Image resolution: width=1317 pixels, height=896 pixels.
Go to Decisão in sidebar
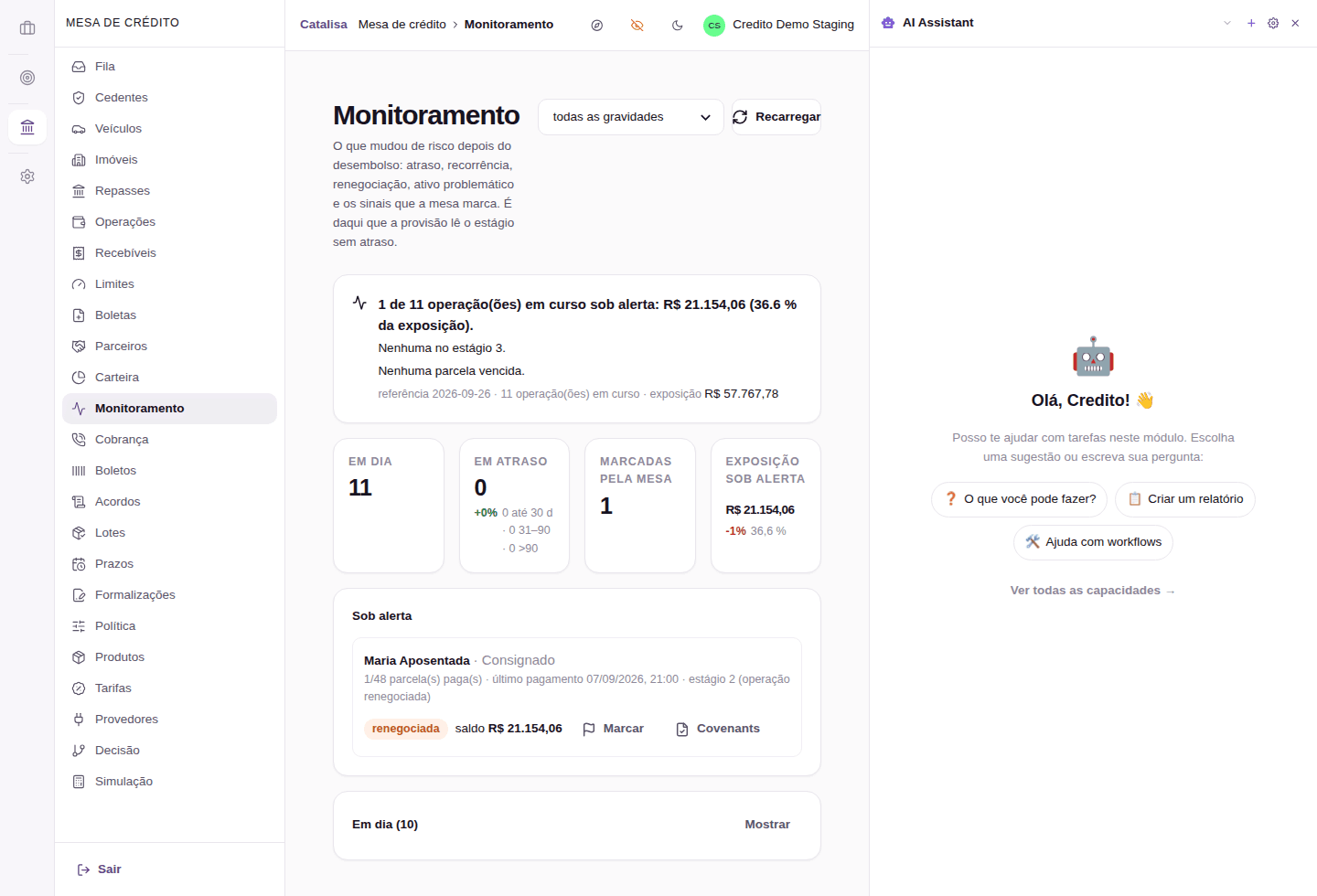pyautogui.click(x=169, y=751)
